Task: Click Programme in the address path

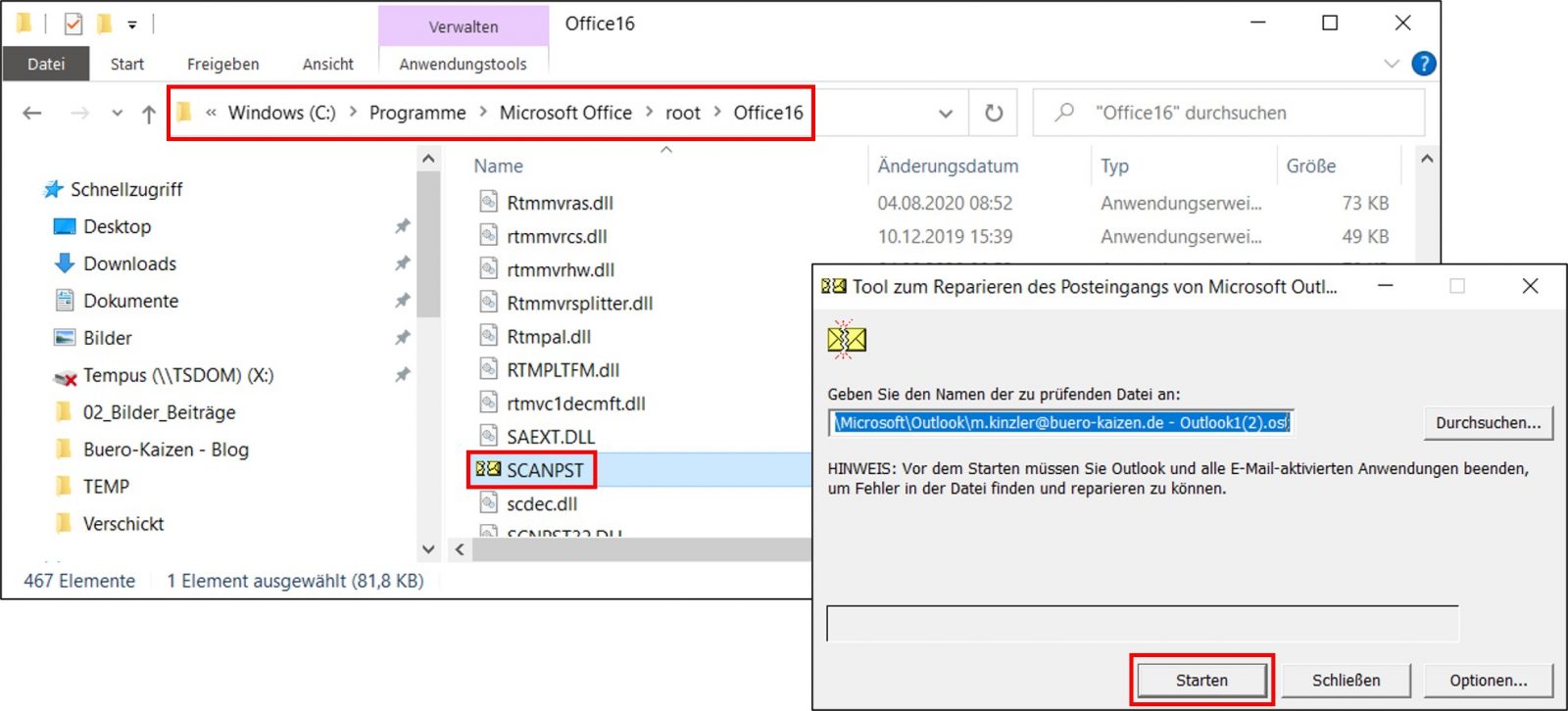Action: pyautogui.click(x=417, y=113)
